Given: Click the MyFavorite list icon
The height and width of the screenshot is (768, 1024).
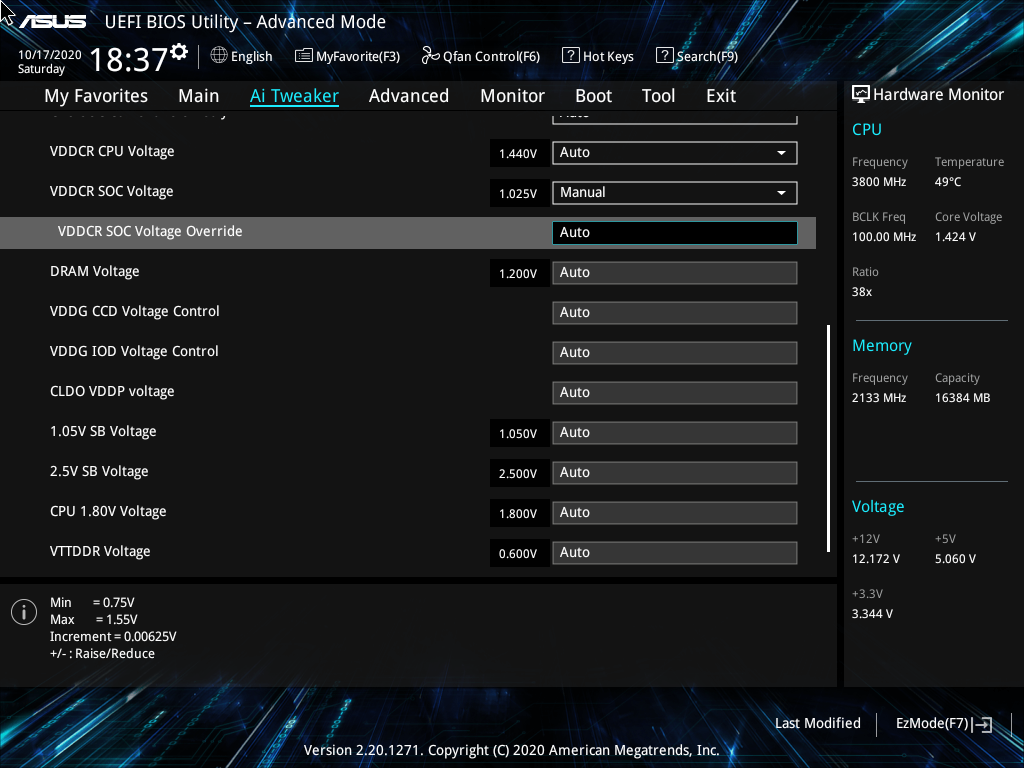Looking at the screenshot, I should 304,56.
